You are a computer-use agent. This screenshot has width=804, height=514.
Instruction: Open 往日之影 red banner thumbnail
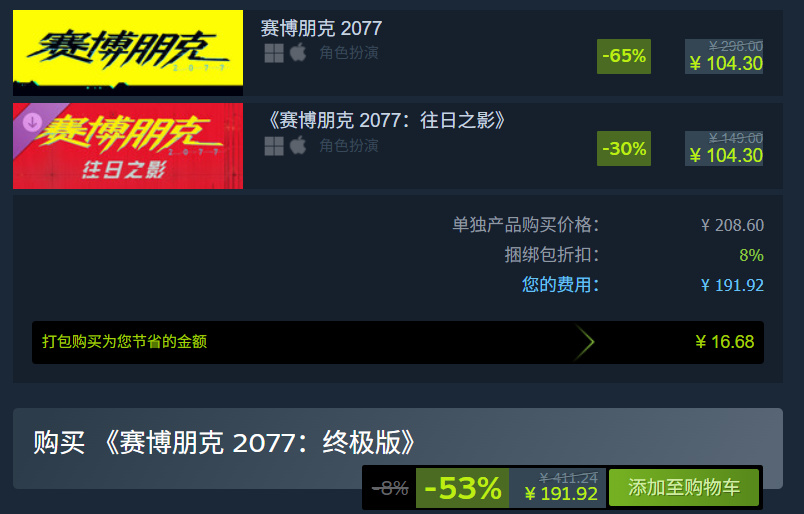pyautogui.click(x=128, y=146)
